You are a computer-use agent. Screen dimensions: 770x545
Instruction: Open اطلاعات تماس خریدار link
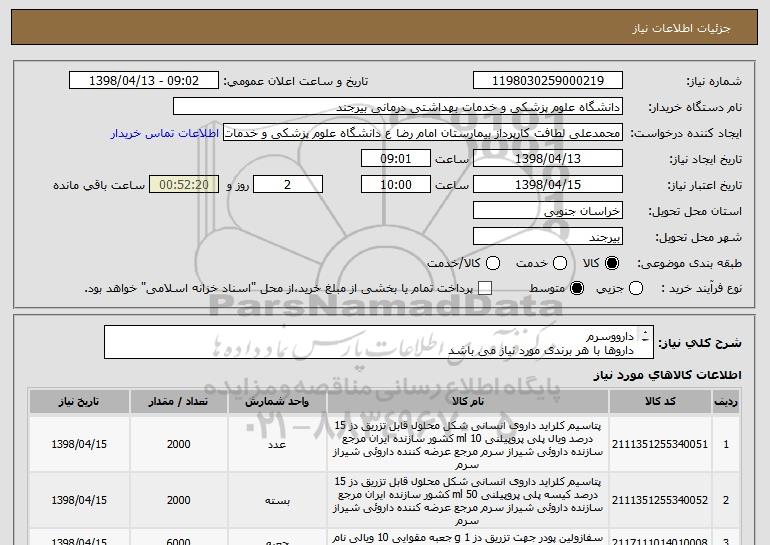165,133
